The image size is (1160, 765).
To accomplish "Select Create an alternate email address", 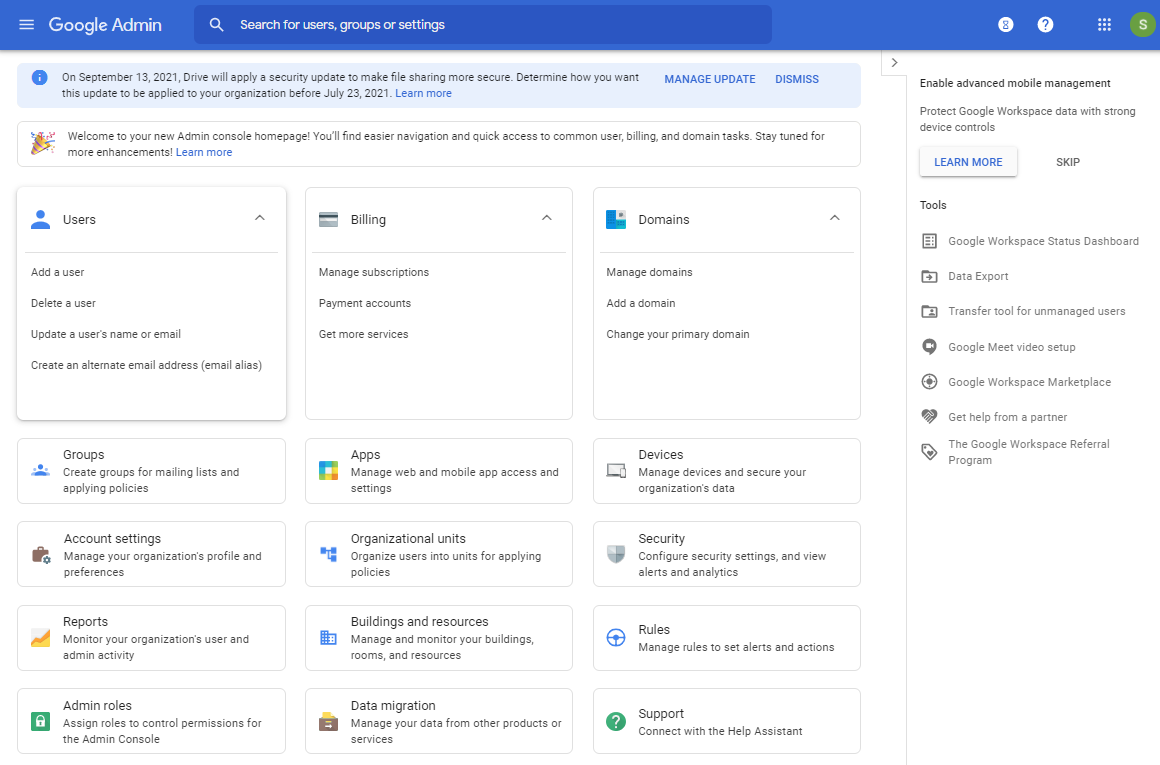I will coord(146,365).
